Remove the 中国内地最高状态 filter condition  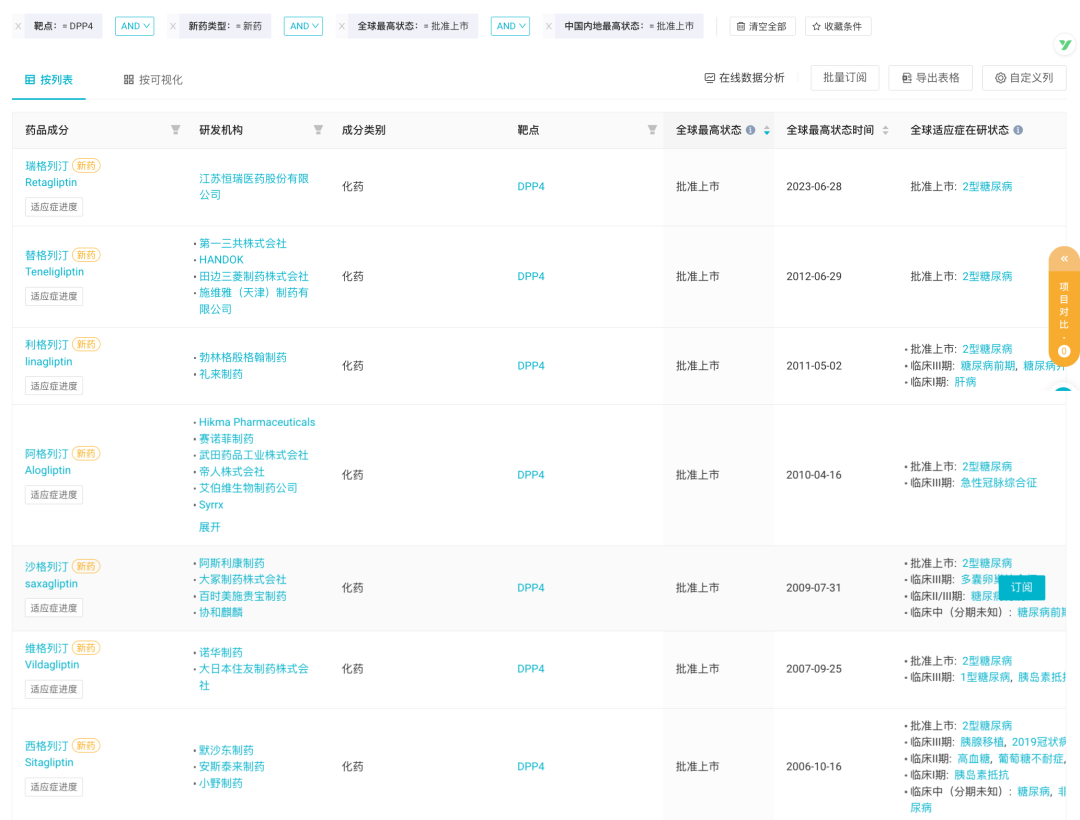(x=549, y=26)
